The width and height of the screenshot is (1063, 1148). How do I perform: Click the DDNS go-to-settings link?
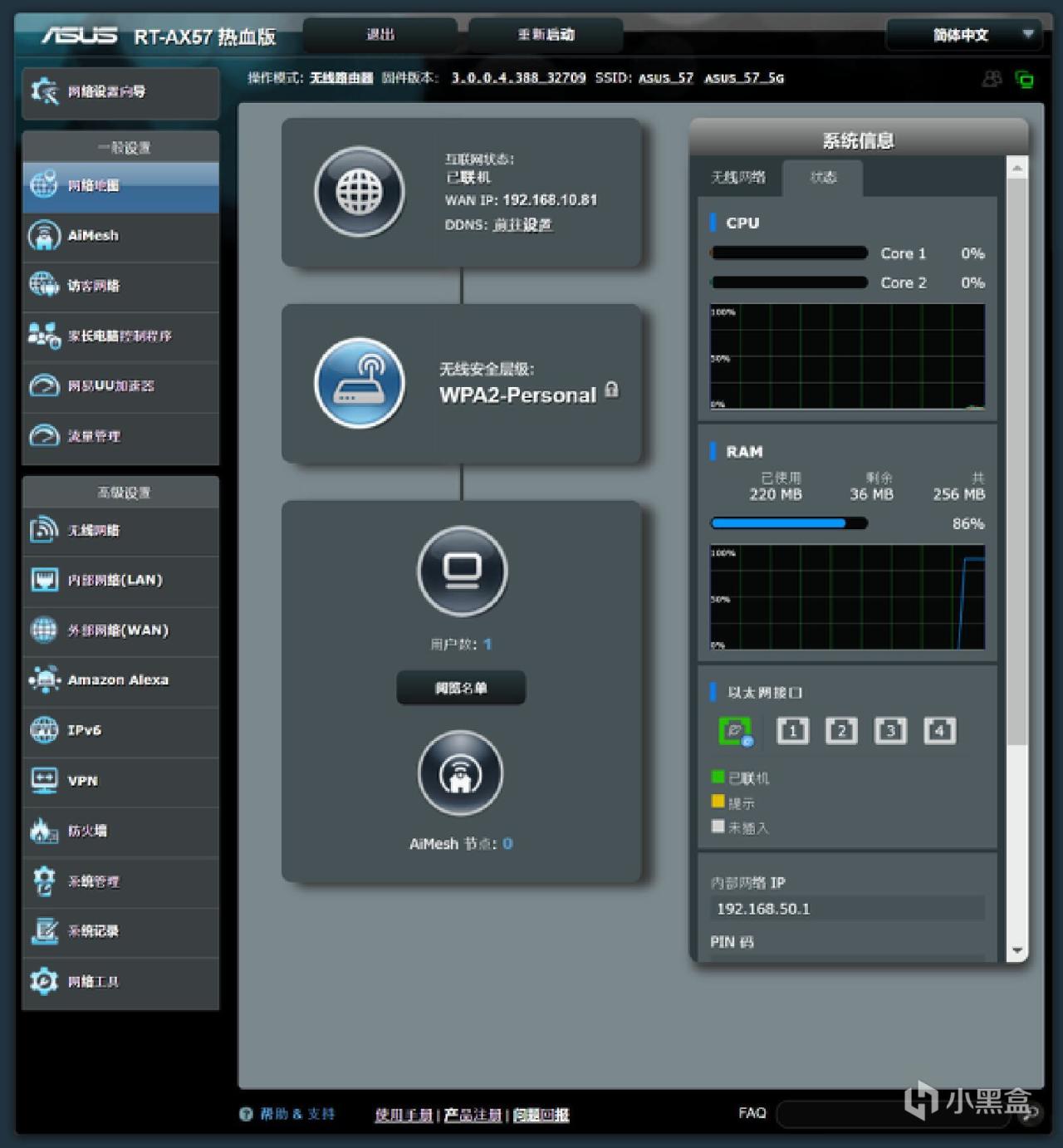pyautogui.click(x=522, y=225)
